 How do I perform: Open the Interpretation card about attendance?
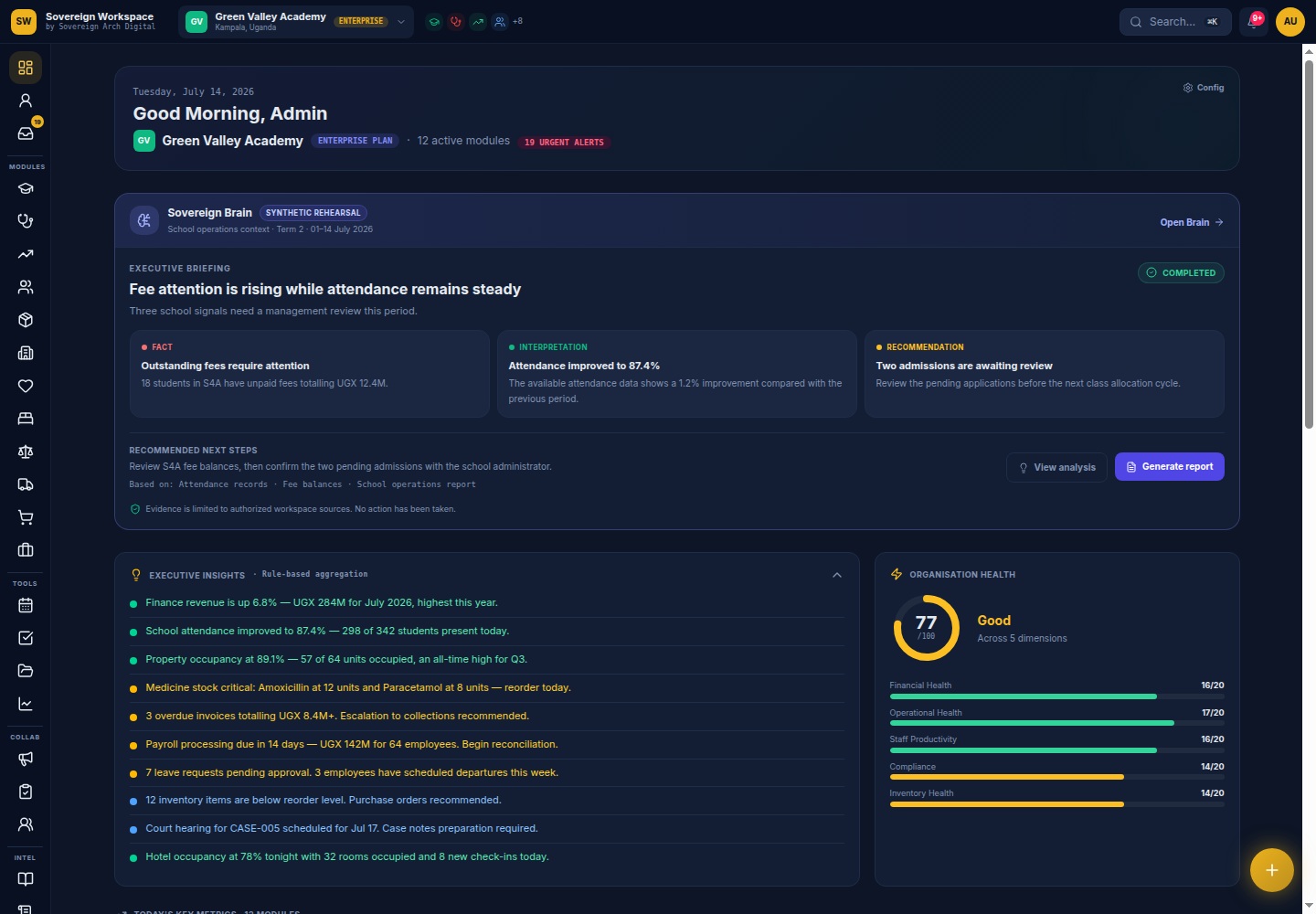(677, 374)
